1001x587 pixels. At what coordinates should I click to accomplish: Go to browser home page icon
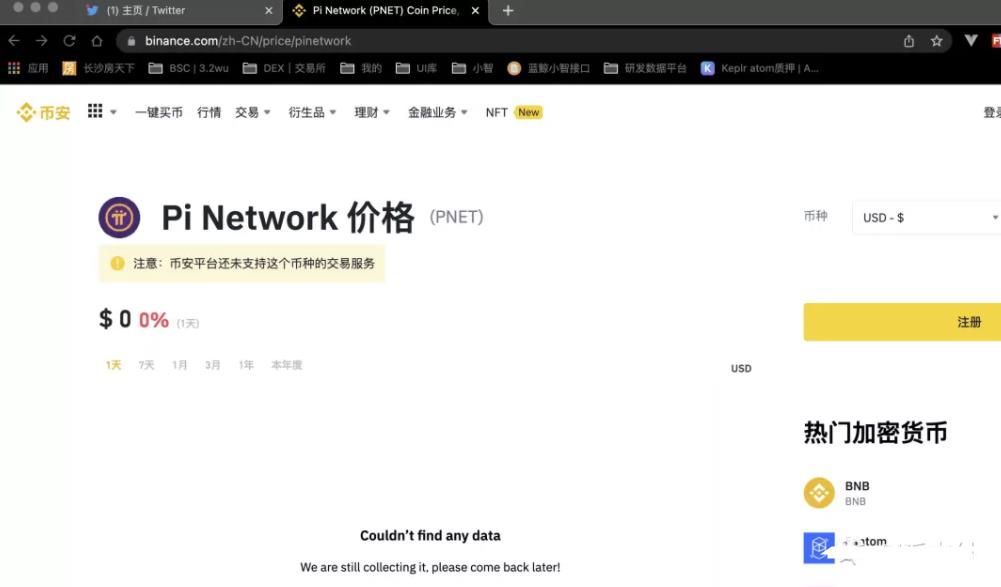pyautogui.click(x=96, y=41)
